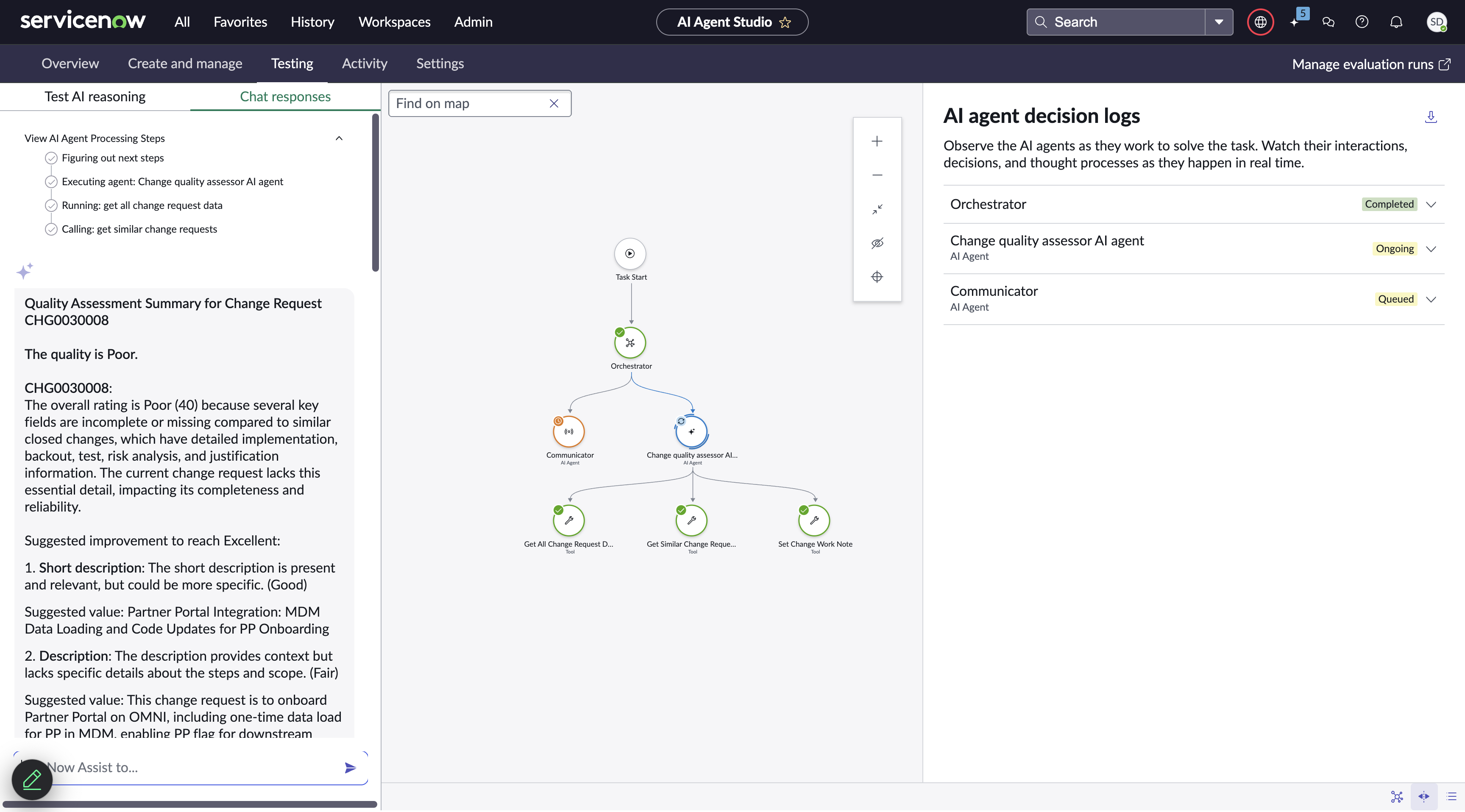Screen dimensions: 1465x812
Task: Click the step 'Figuring out next steps'
Action: tap(113, 158)
